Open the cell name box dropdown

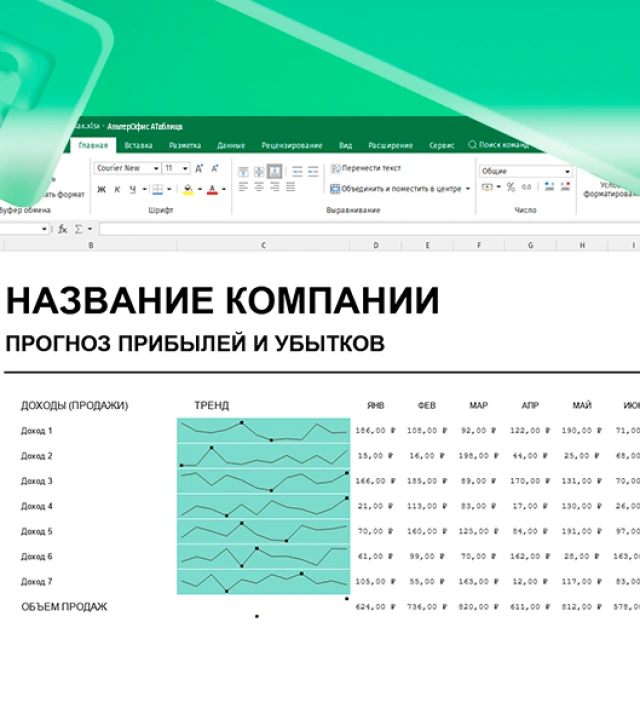(x=44, y=229)
